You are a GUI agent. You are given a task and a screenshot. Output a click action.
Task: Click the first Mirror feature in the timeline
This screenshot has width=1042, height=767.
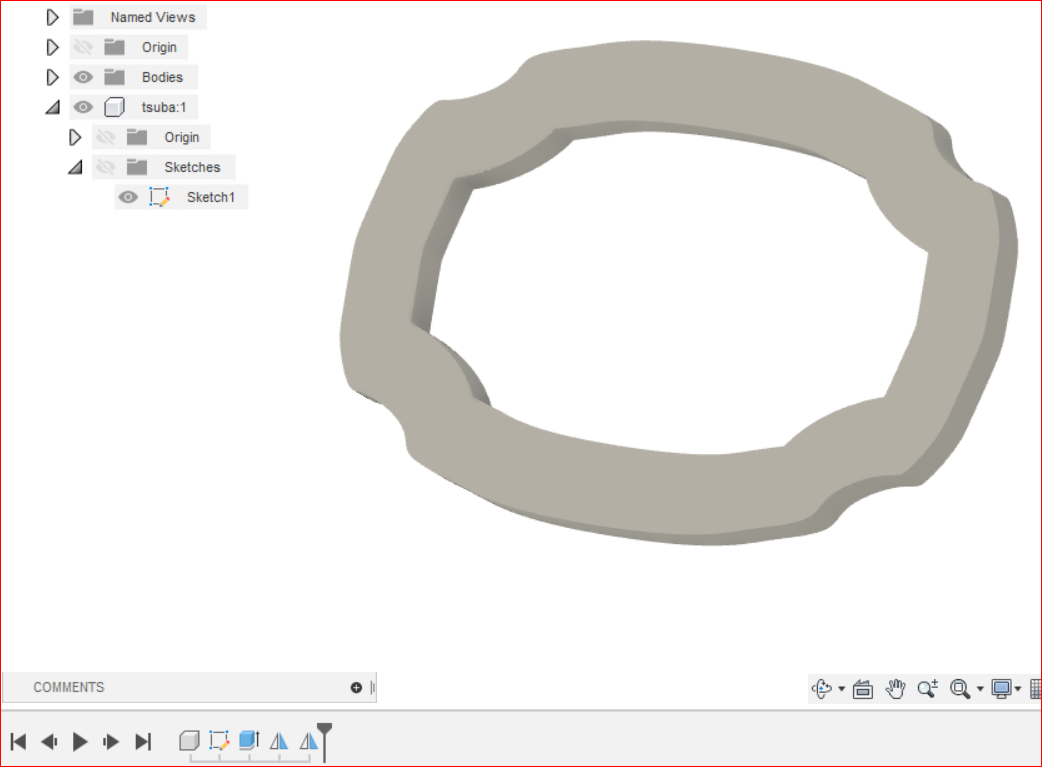tap(278, 741)
